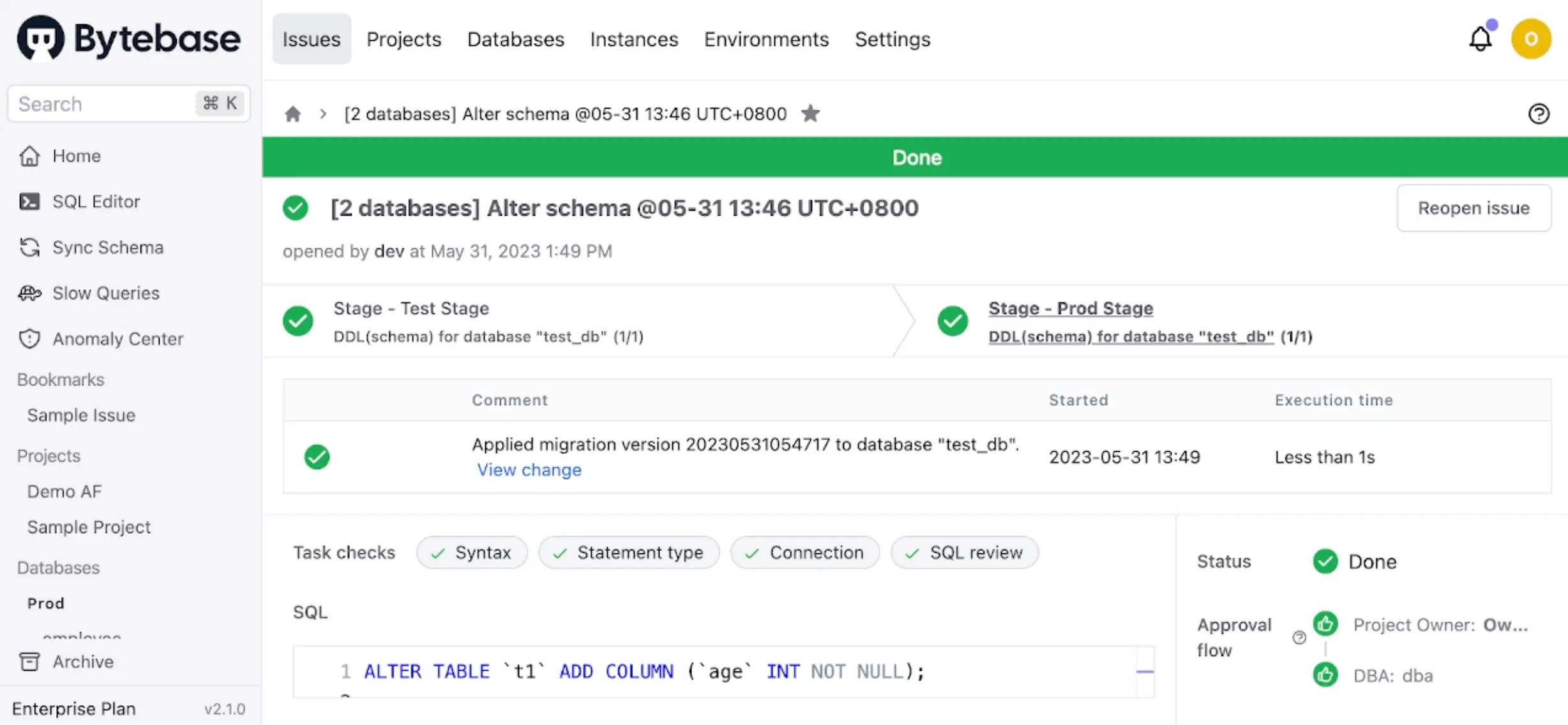
Task: Open Anomaly Center in the sidebar
Action: click(x=117, y=339)
